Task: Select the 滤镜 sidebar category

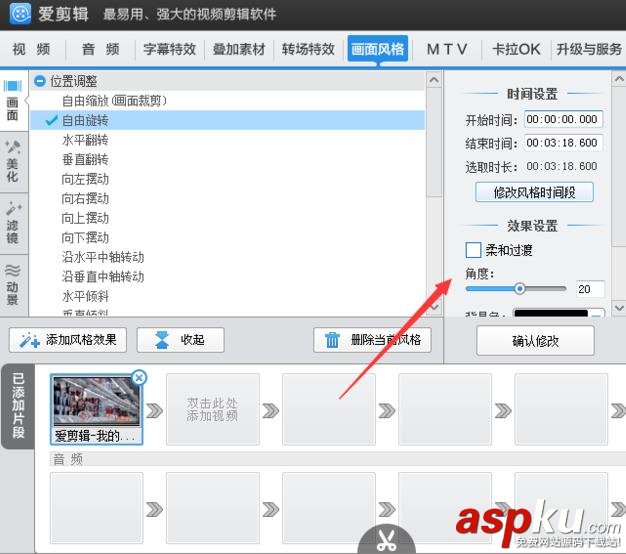Action: tap(13, 224)
